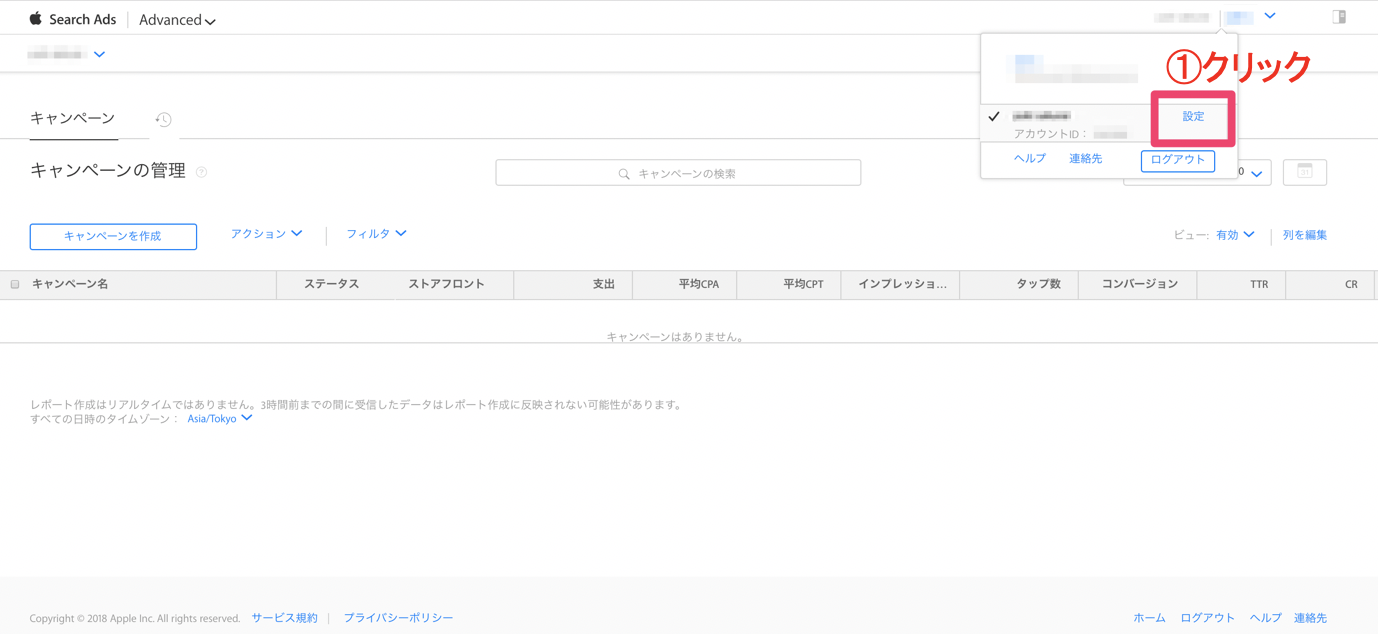This screenshot has width=1378, height=634.
Task: Click the magnifier icon in search box
Action: click(x=624, y=174)
